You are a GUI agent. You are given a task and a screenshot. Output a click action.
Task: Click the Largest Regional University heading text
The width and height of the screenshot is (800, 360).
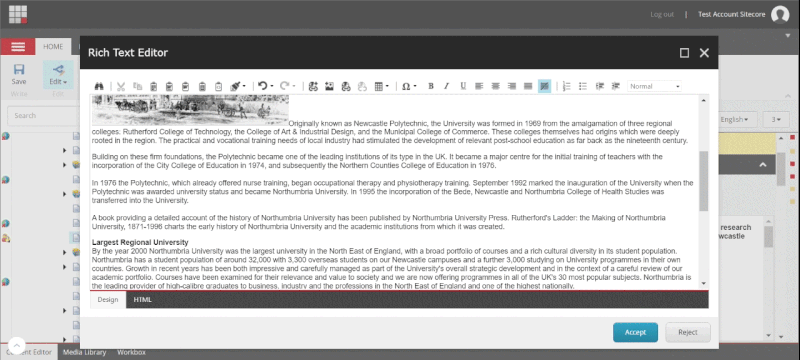pos(140,242)
